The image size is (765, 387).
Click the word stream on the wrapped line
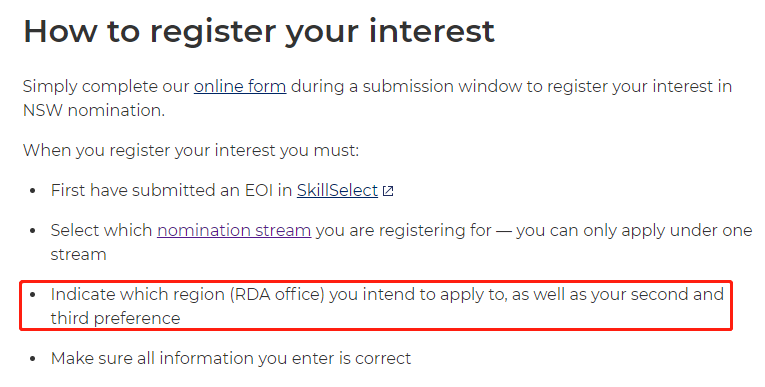coord(79,254)
